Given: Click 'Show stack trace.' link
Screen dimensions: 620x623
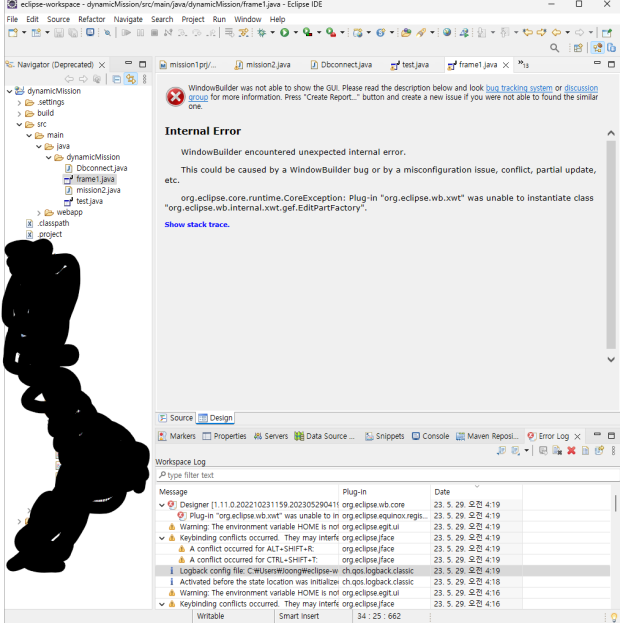Looking at the screenshot, I should [x=197, y=224].
